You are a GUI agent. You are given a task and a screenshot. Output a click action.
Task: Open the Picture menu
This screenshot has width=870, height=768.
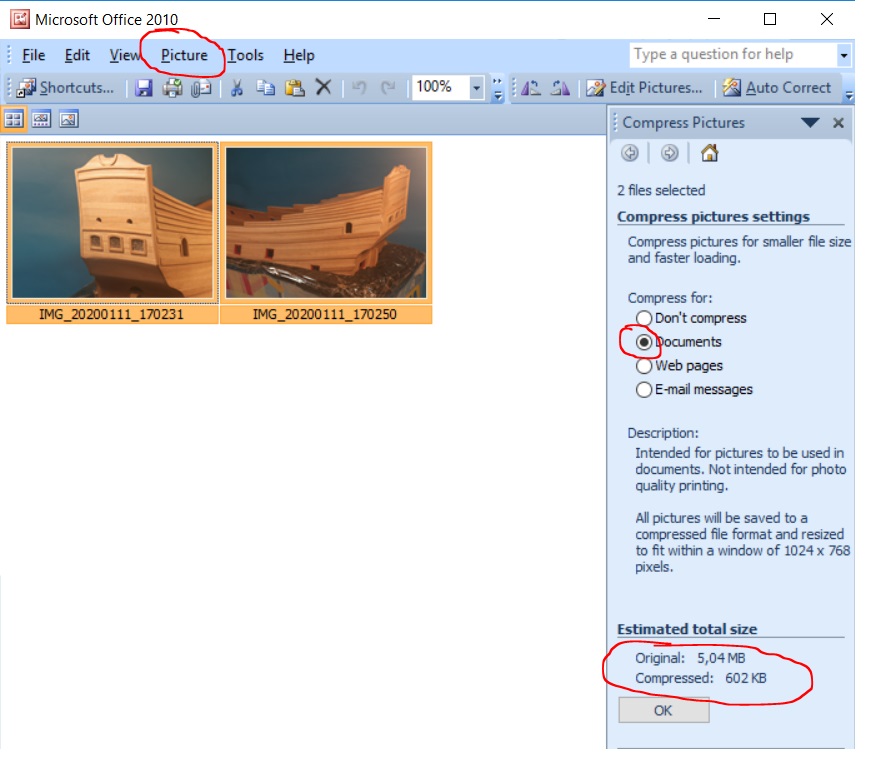click(184, 55)
